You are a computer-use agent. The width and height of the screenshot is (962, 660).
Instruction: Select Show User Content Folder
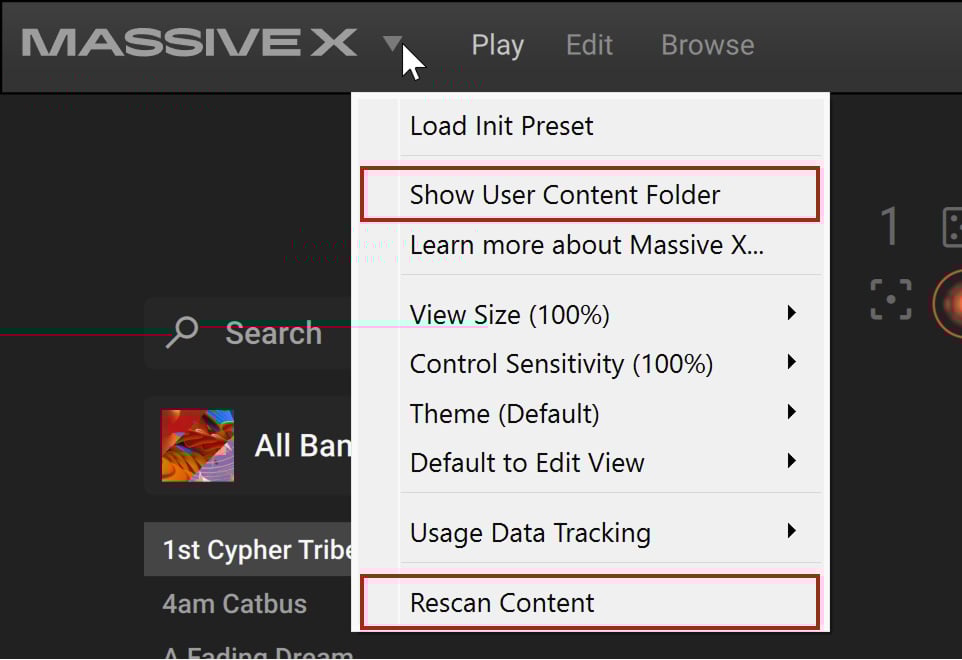click(x=590, y=194)
